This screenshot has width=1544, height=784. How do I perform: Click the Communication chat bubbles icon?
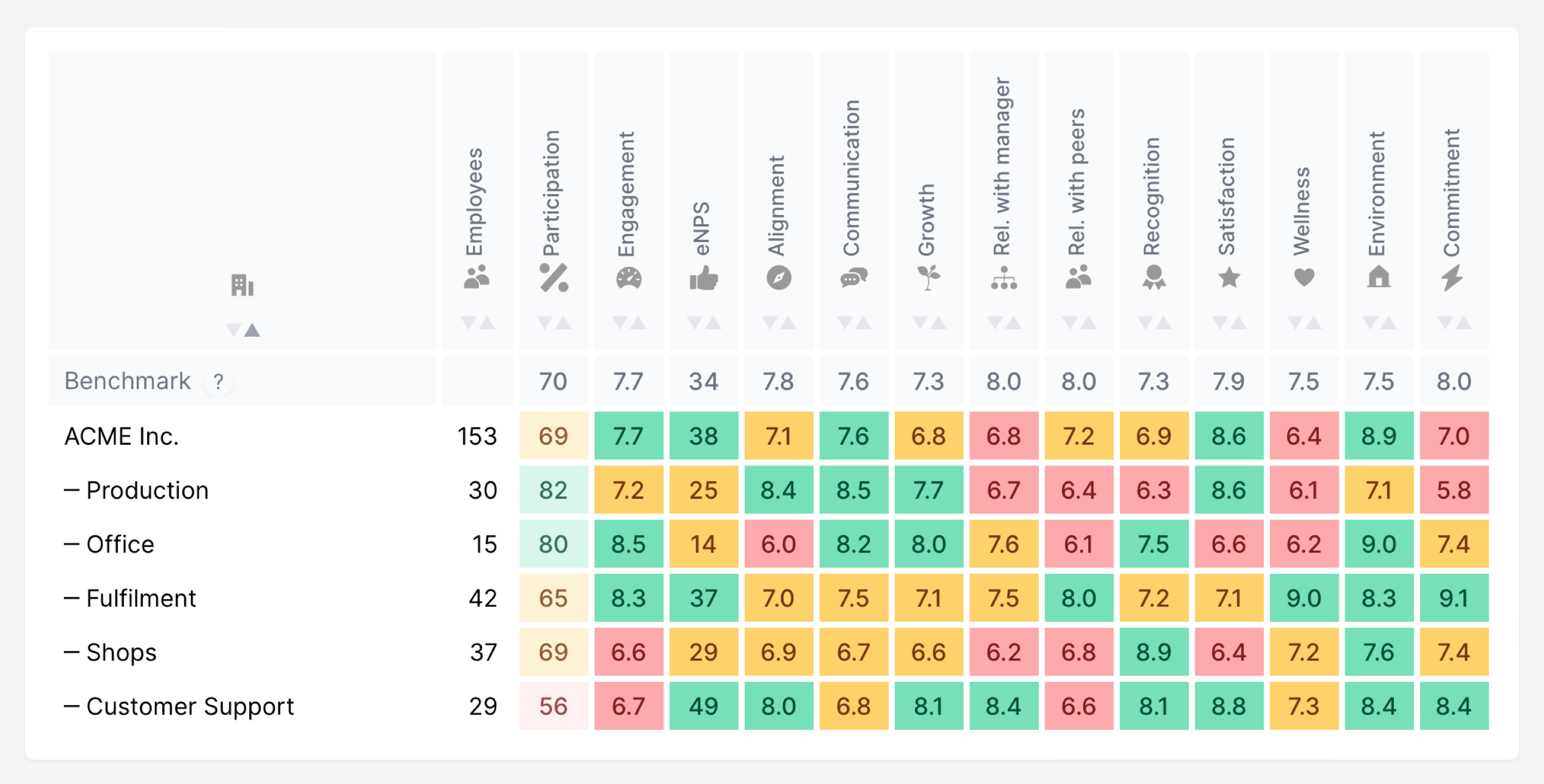coord(853,278)
